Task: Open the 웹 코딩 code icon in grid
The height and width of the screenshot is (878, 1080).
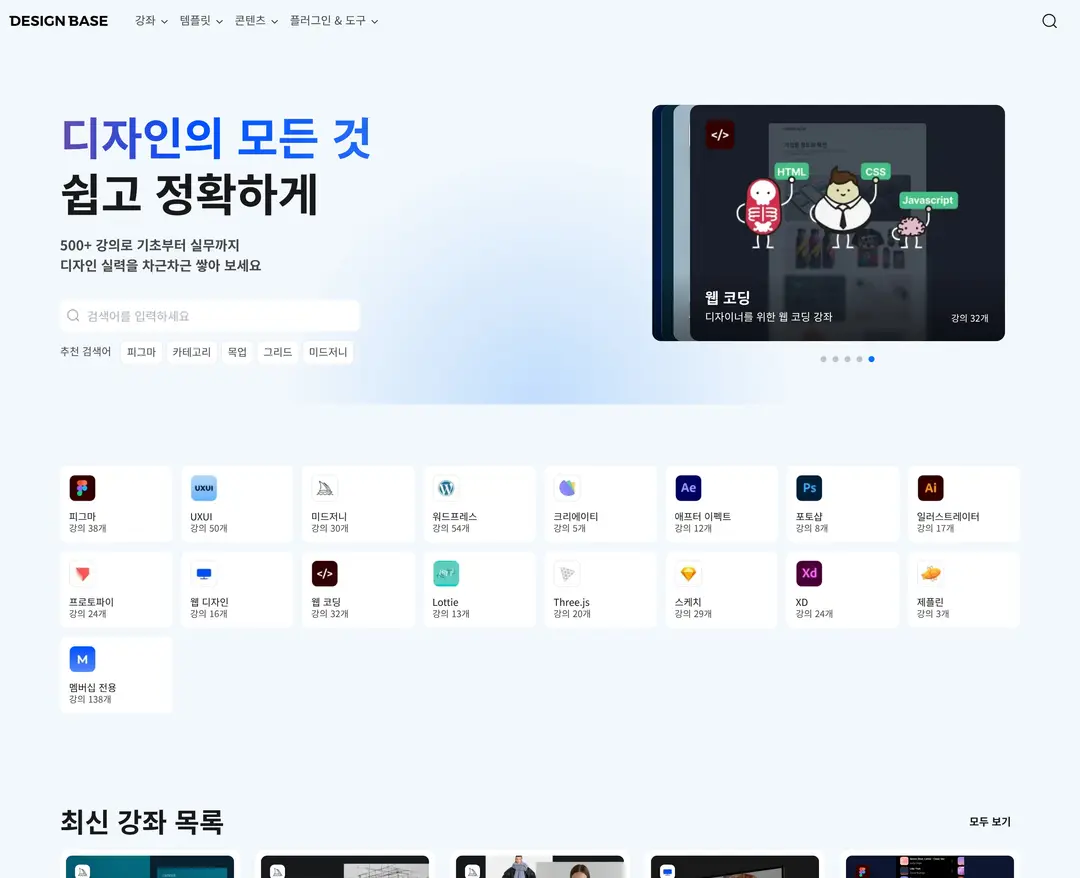Action: (325, 574)
